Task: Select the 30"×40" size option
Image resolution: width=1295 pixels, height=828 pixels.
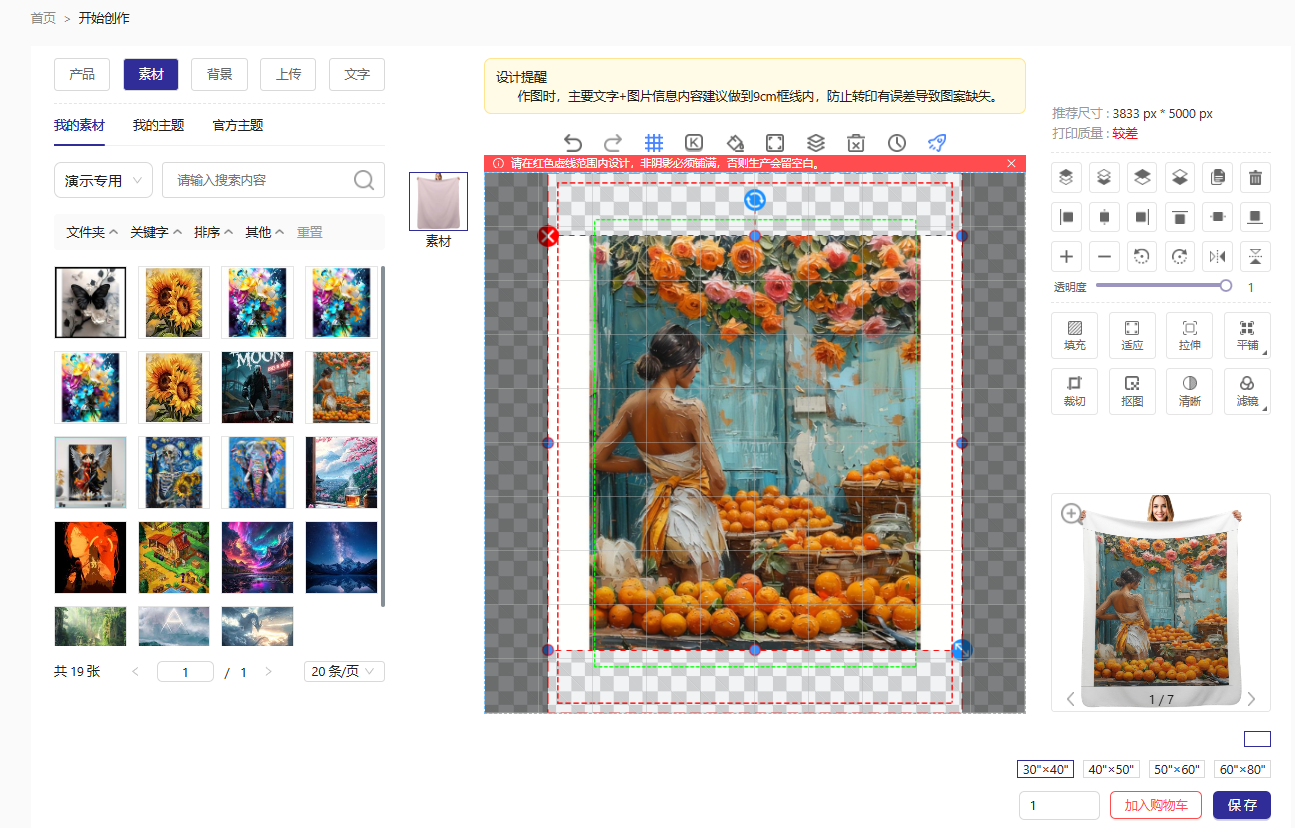Action: pyautogui.click(x=1044, y=769)
